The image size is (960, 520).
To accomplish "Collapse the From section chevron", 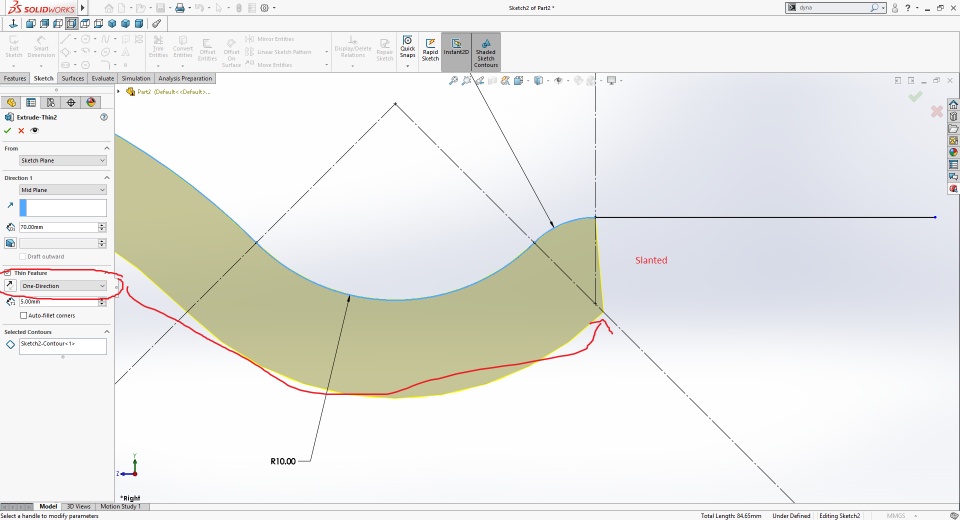I will coord(107,148).
